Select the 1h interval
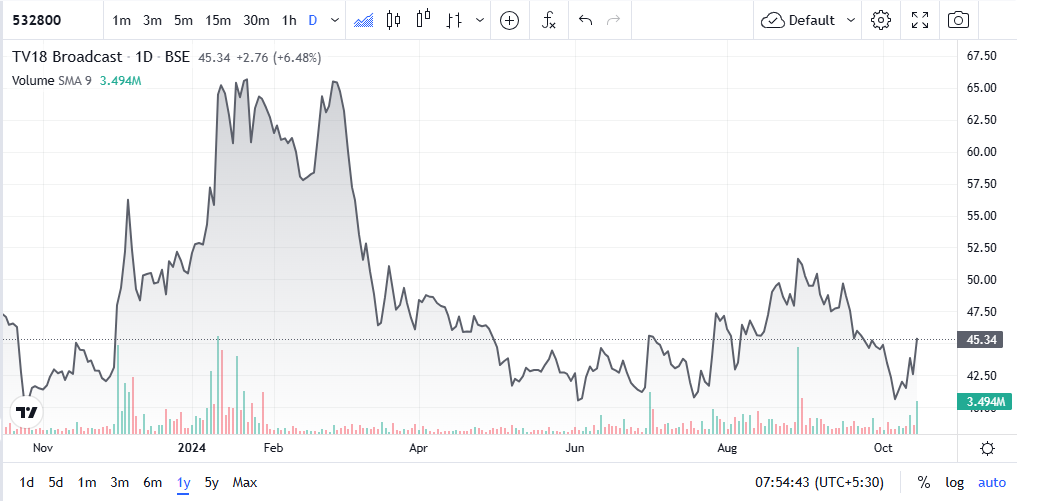Screen dimensions: 1053x502 289,20
